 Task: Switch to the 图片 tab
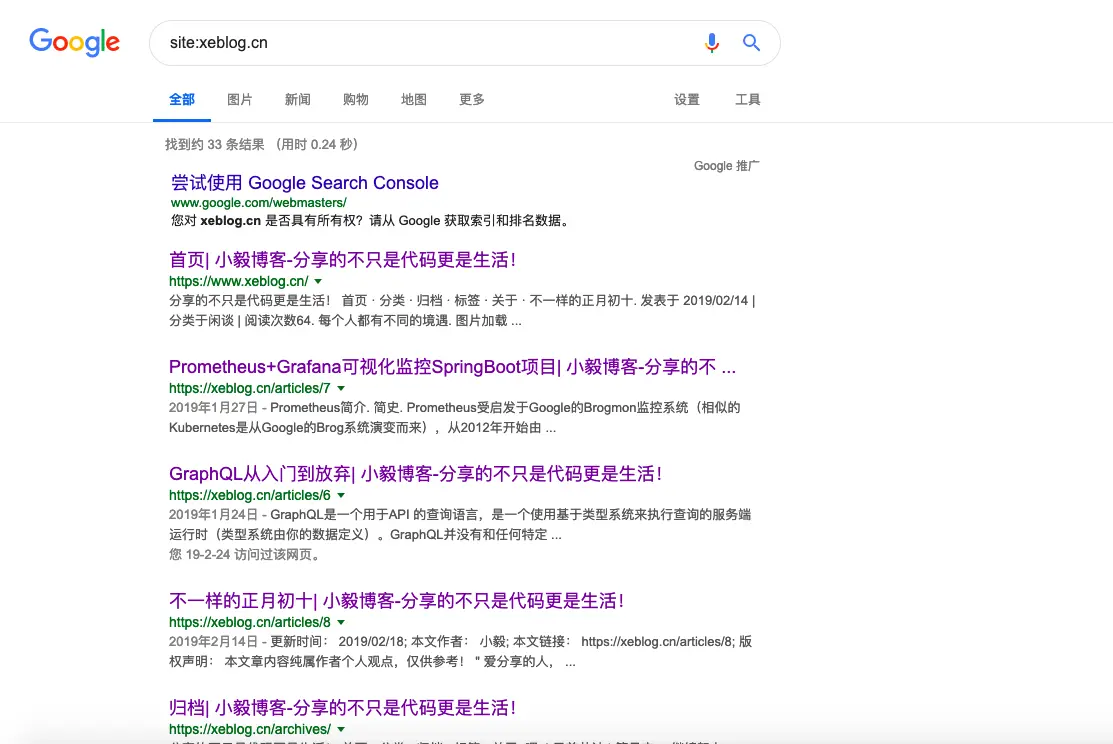(239, 99)
